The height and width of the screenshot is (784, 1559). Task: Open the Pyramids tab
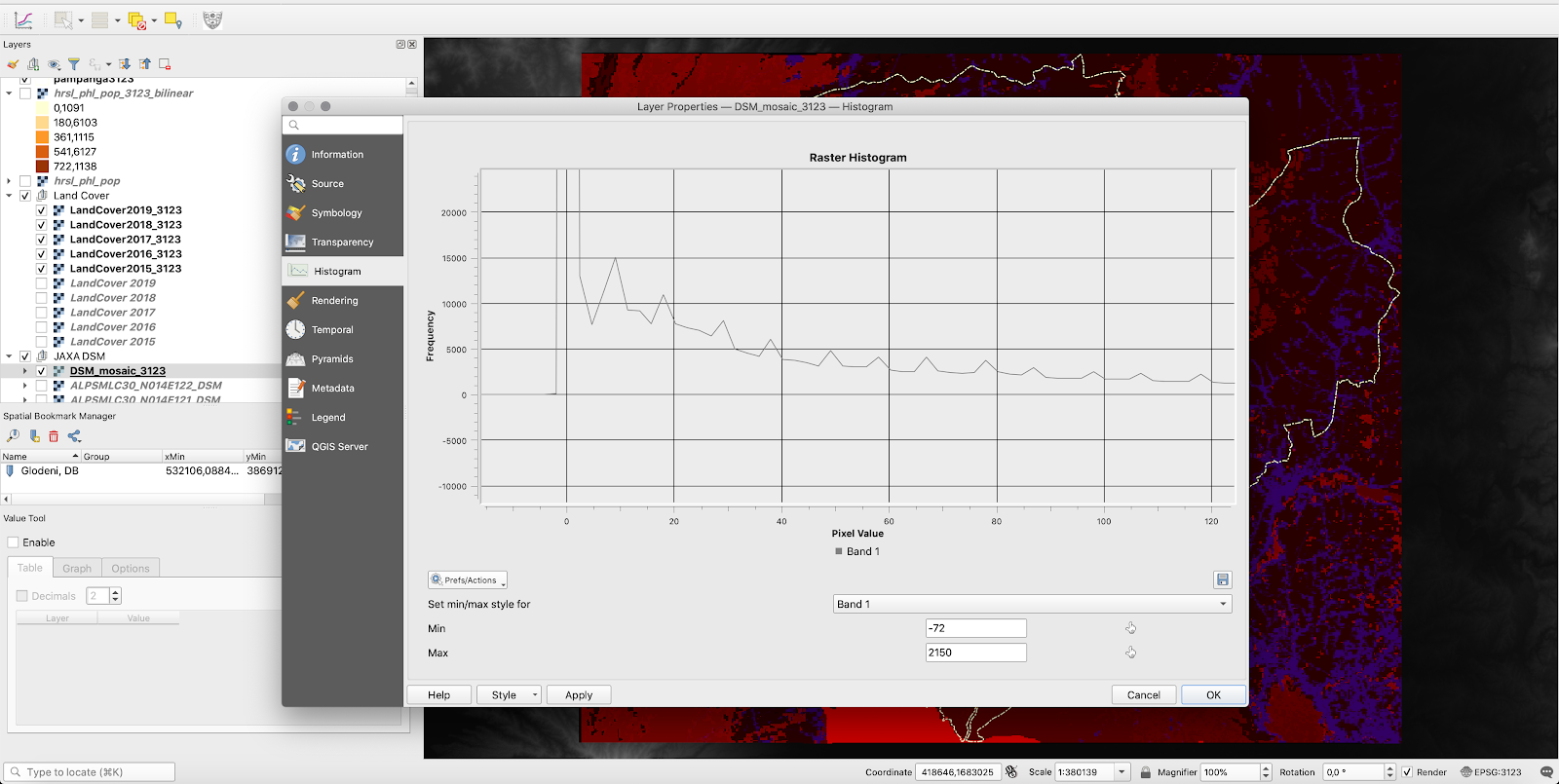(343, 358)
